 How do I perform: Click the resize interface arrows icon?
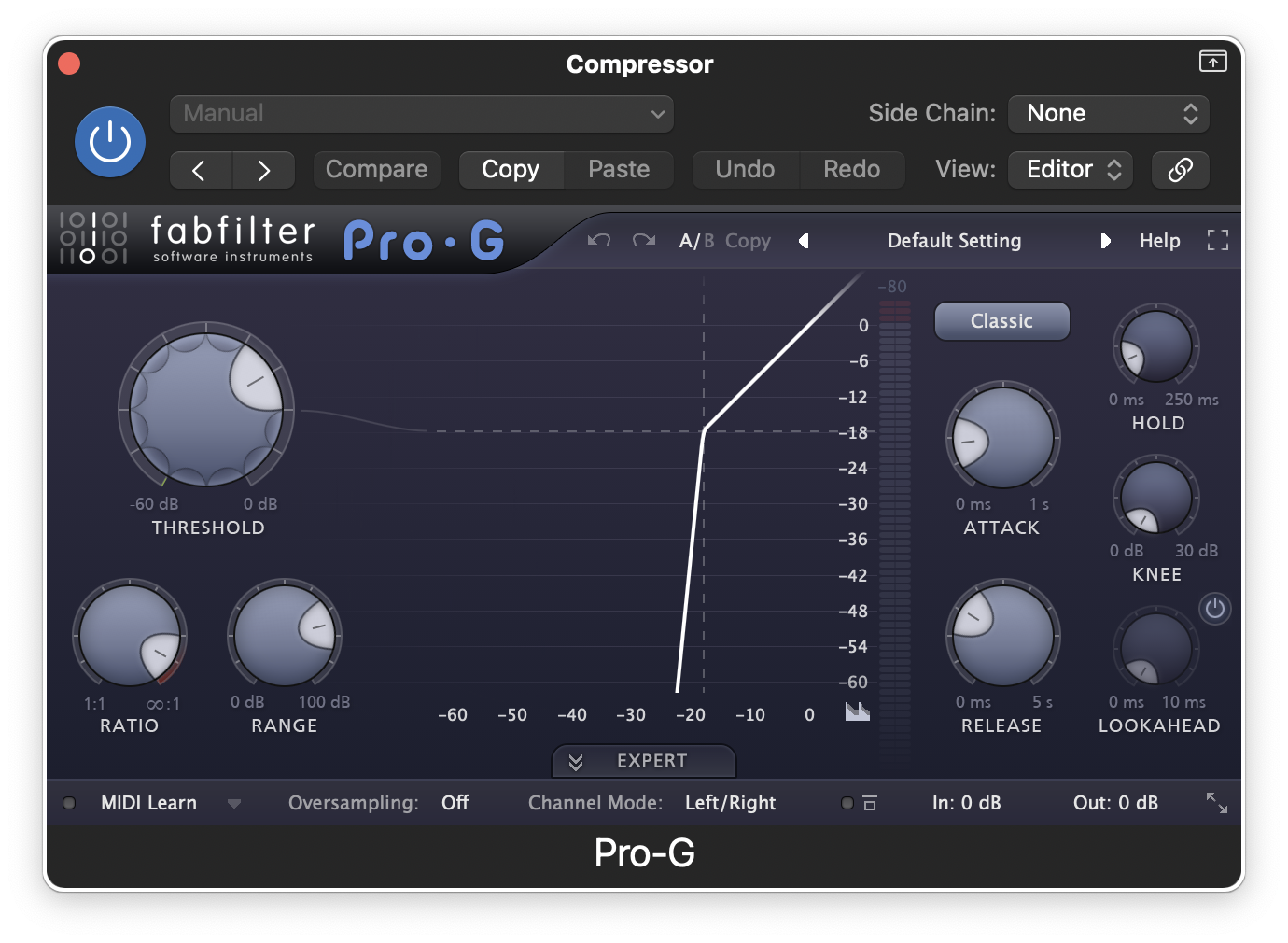1217,803
